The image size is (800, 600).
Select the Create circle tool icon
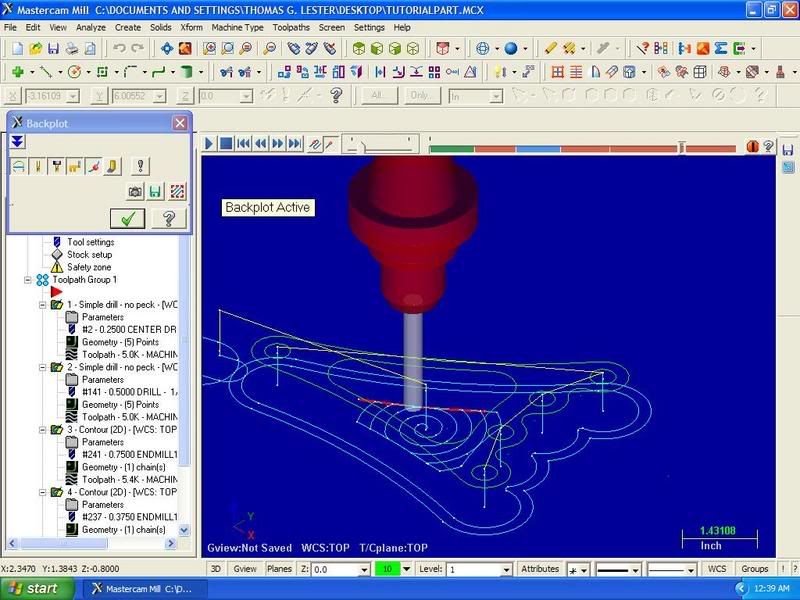tap(74, 72)
